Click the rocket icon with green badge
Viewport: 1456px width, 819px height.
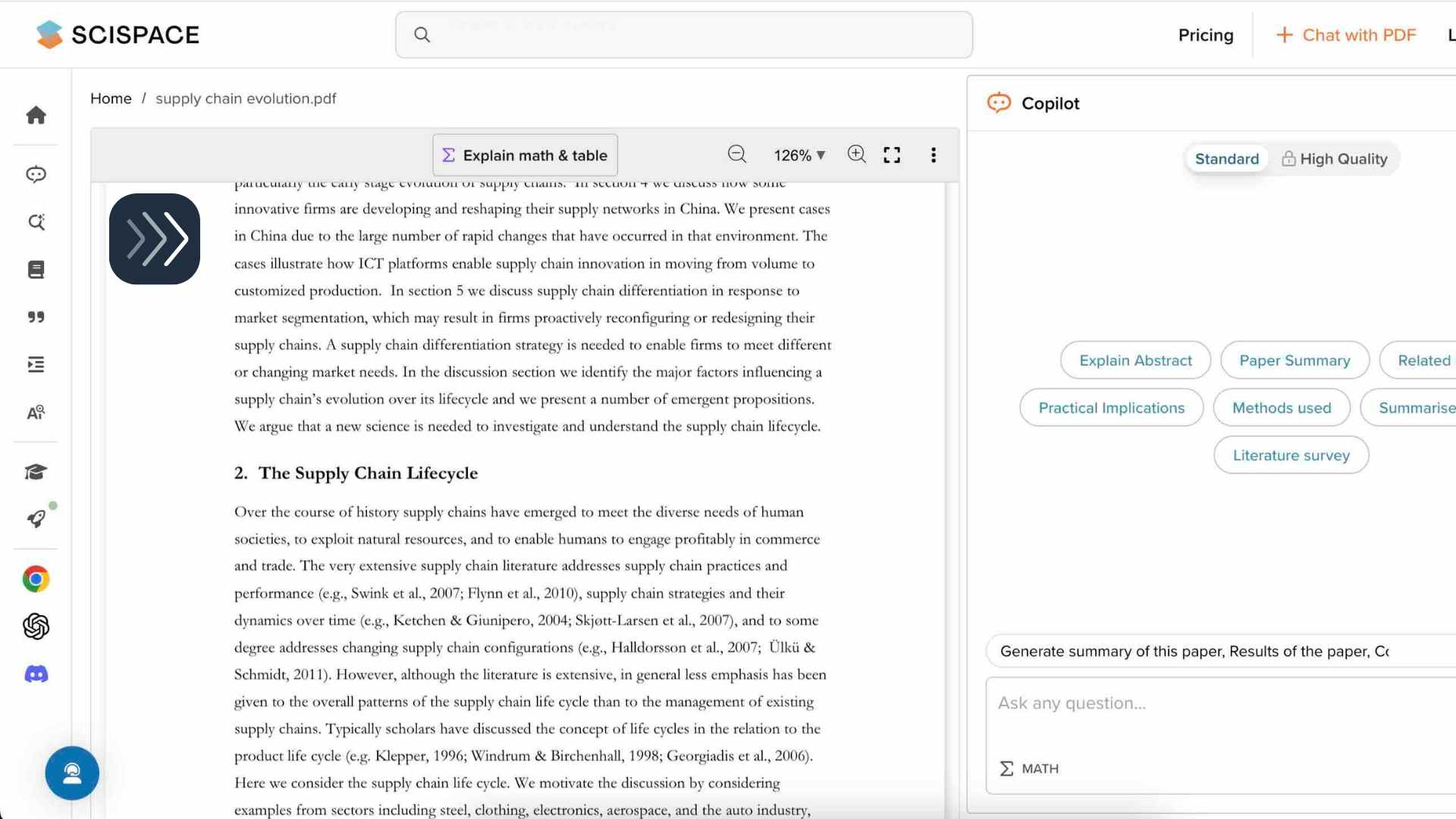click(36, 519)
